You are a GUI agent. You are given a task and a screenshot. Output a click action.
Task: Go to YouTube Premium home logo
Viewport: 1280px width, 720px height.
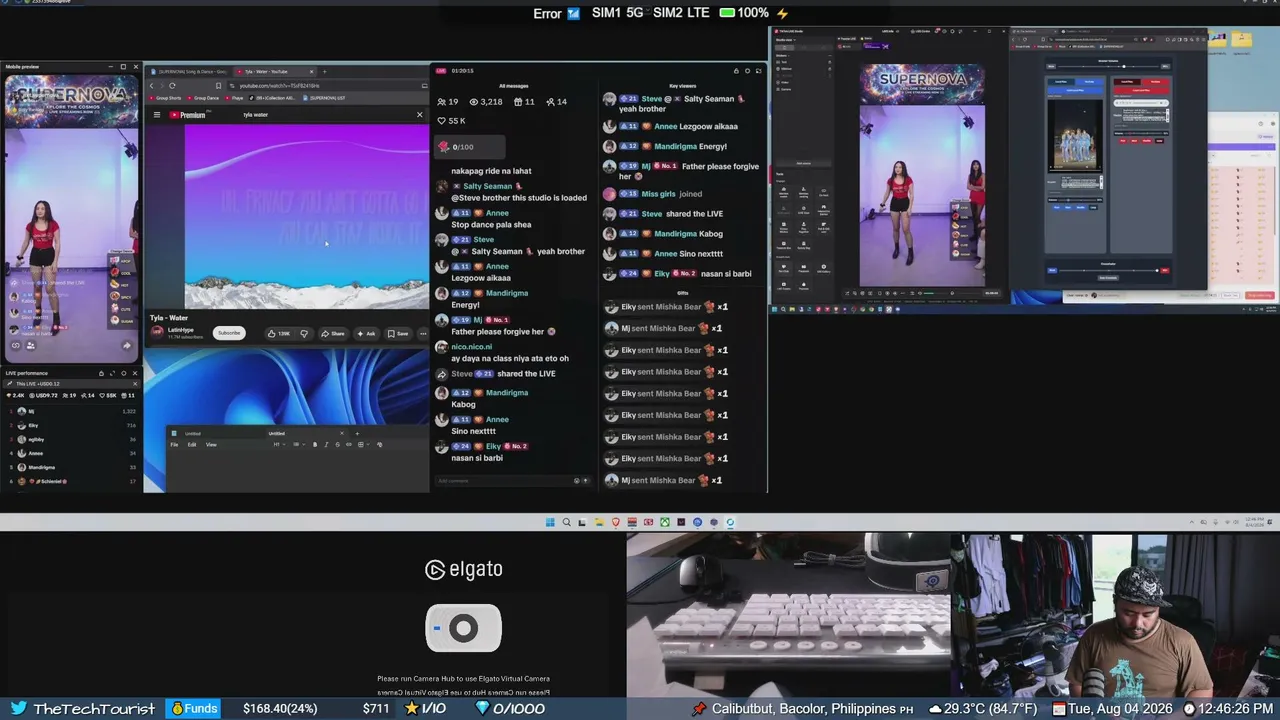pyautogui.click(x=187, y=115)
